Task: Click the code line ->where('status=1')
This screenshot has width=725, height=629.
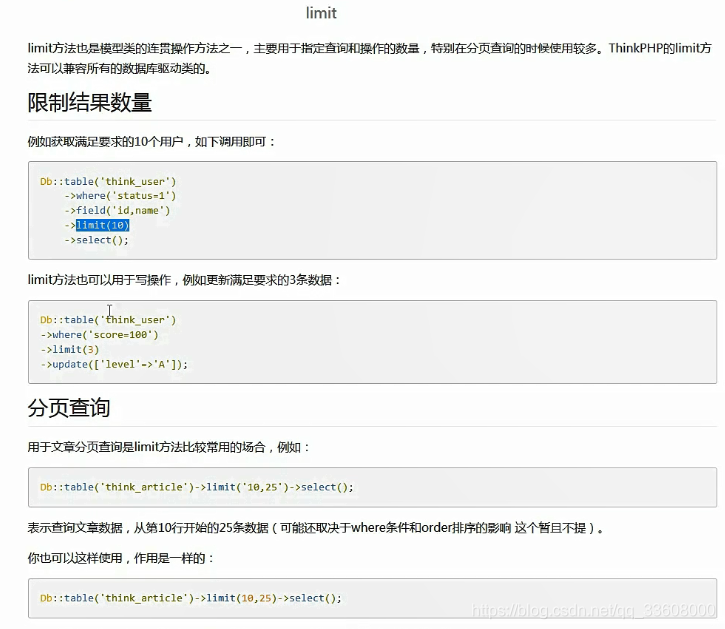Action: coord(120,196)
